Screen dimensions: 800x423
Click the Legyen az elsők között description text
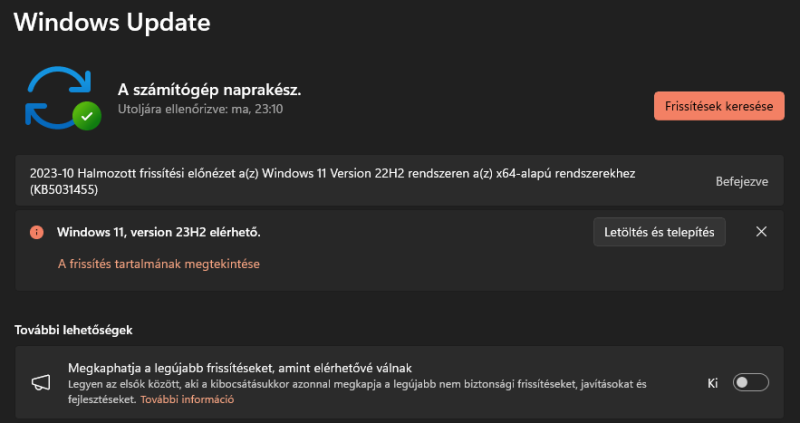coord(357,391)
